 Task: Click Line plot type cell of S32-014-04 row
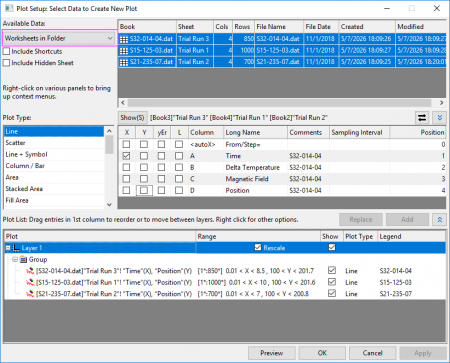click(351, 271)
